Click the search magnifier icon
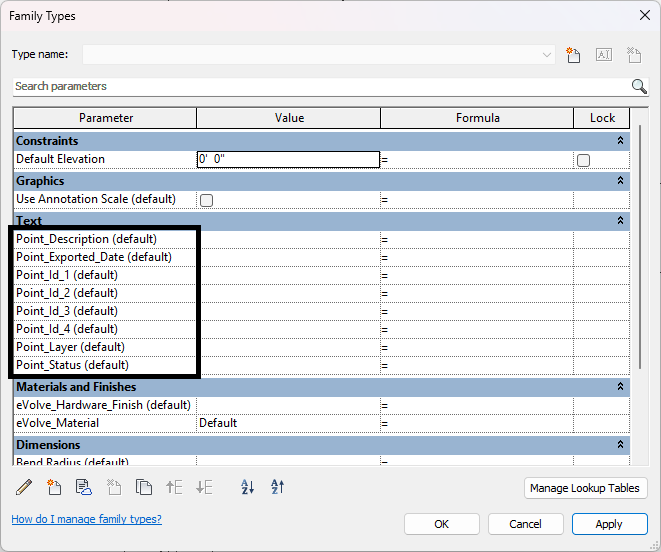 click(639, 86)
